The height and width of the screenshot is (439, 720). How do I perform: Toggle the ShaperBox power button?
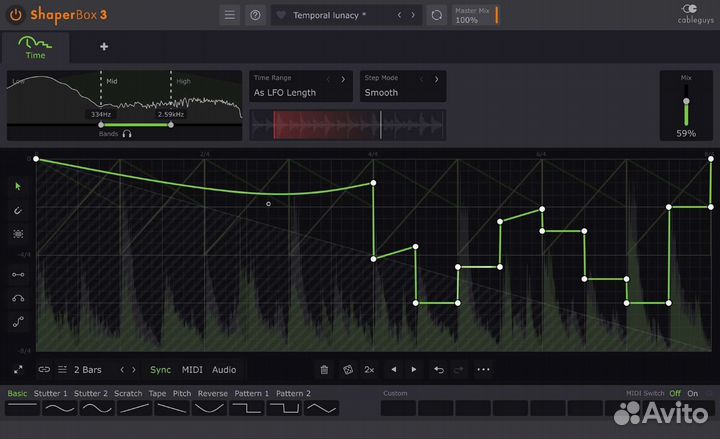15,15
